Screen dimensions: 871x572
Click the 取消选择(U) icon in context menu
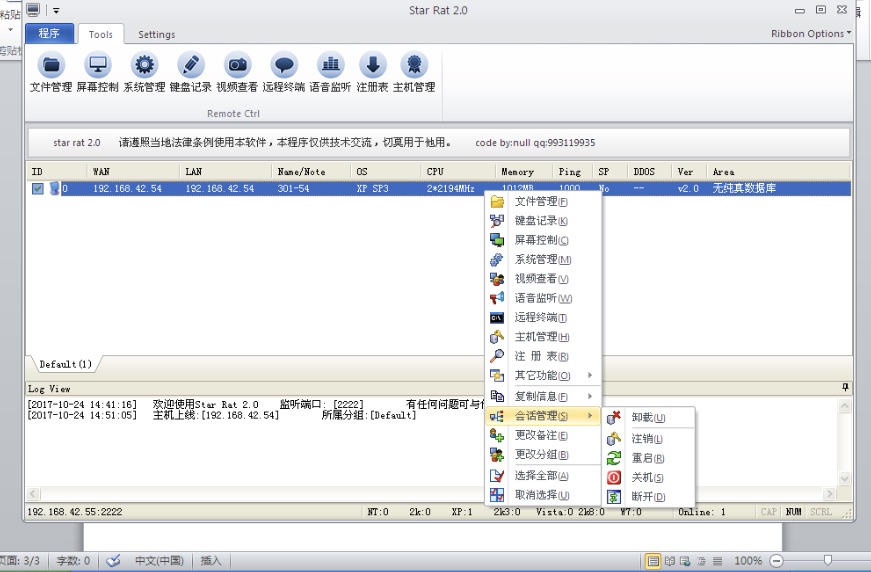(497, 495)
